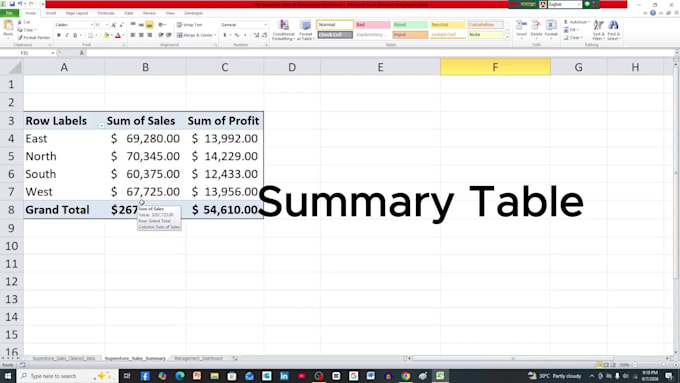Viewport: 680px width, 383px height.
Task: Toggle underline formatting
Action: pos(75,35)
